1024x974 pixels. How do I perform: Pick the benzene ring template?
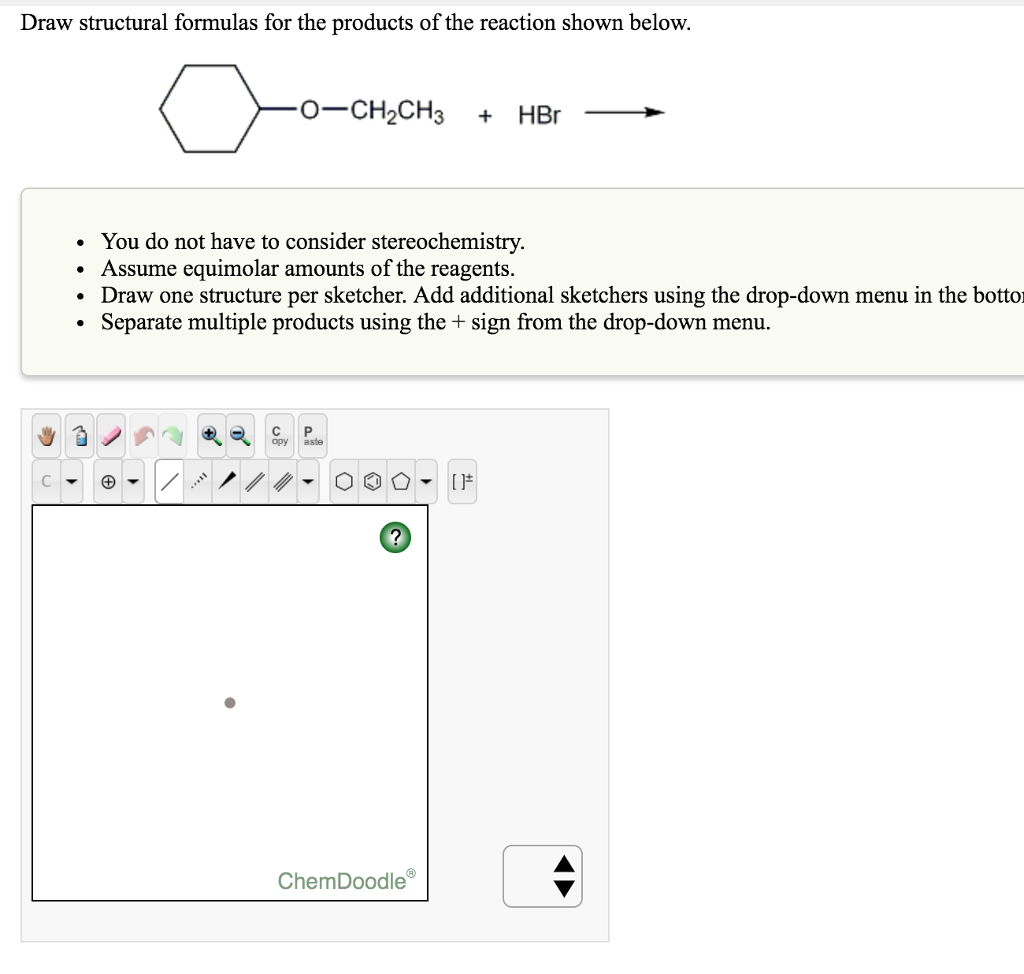pyautogui.click(x=373, y=480)
